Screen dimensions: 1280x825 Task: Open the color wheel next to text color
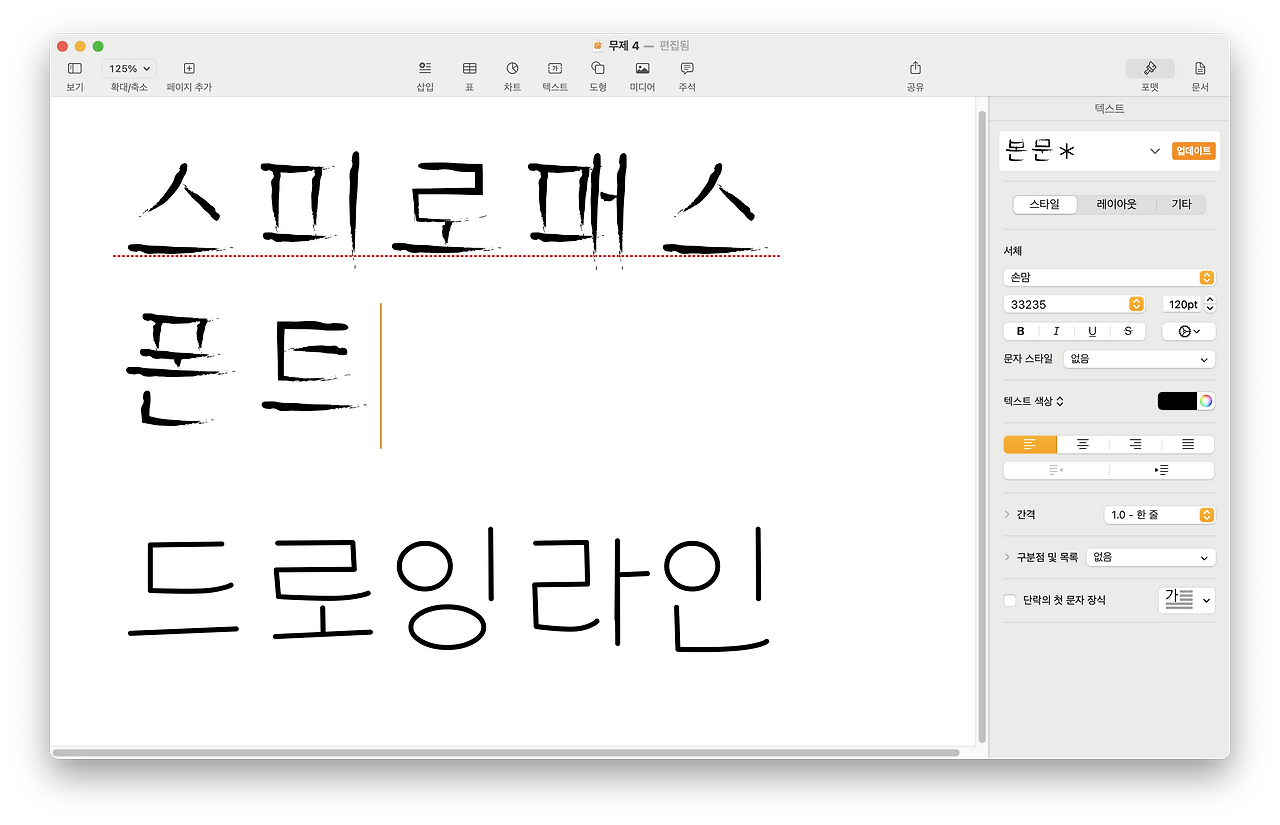(1207, 401)
